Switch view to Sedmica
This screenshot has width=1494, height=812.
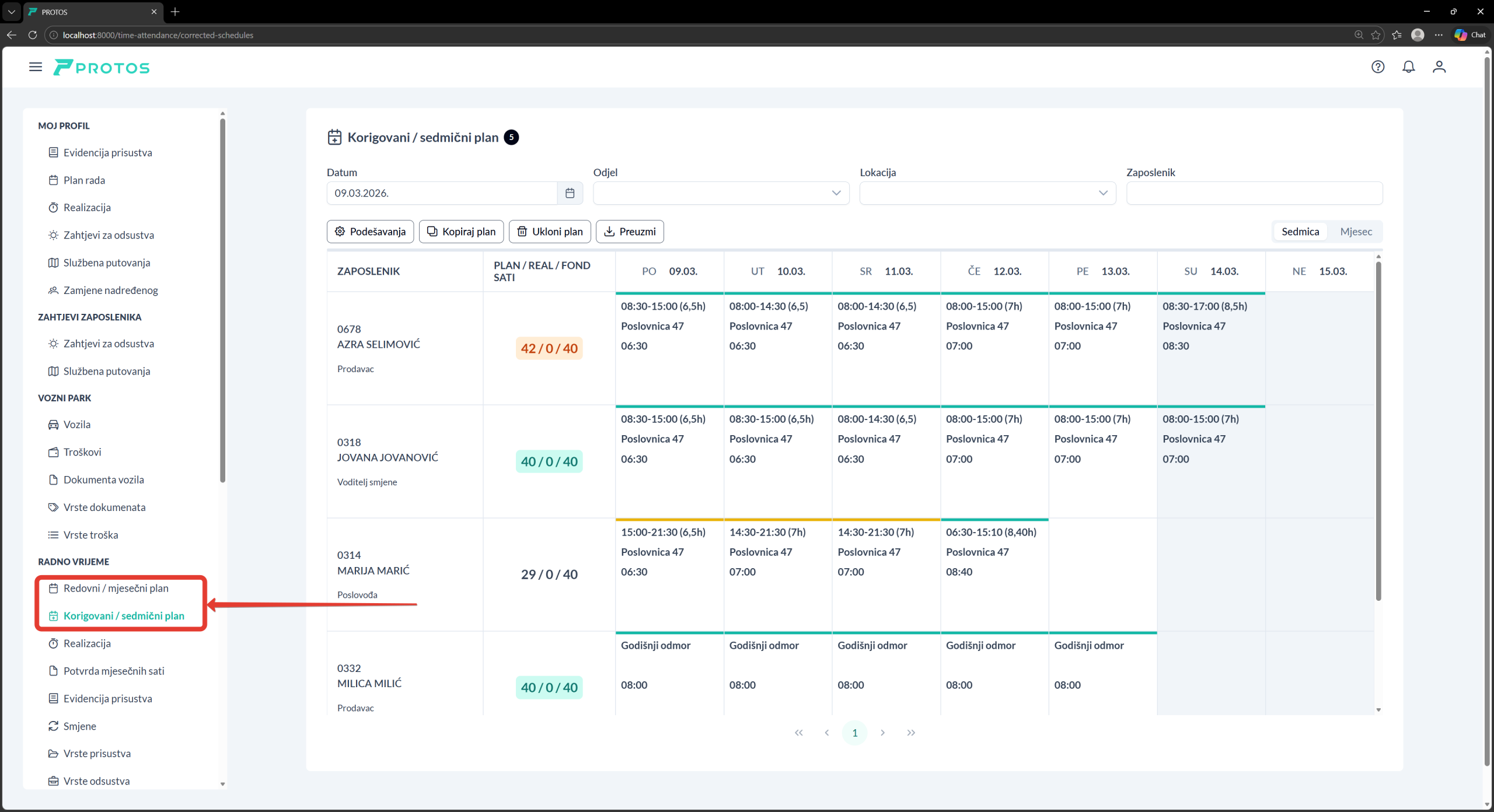pyautogui.click(x=1300, y=232)
